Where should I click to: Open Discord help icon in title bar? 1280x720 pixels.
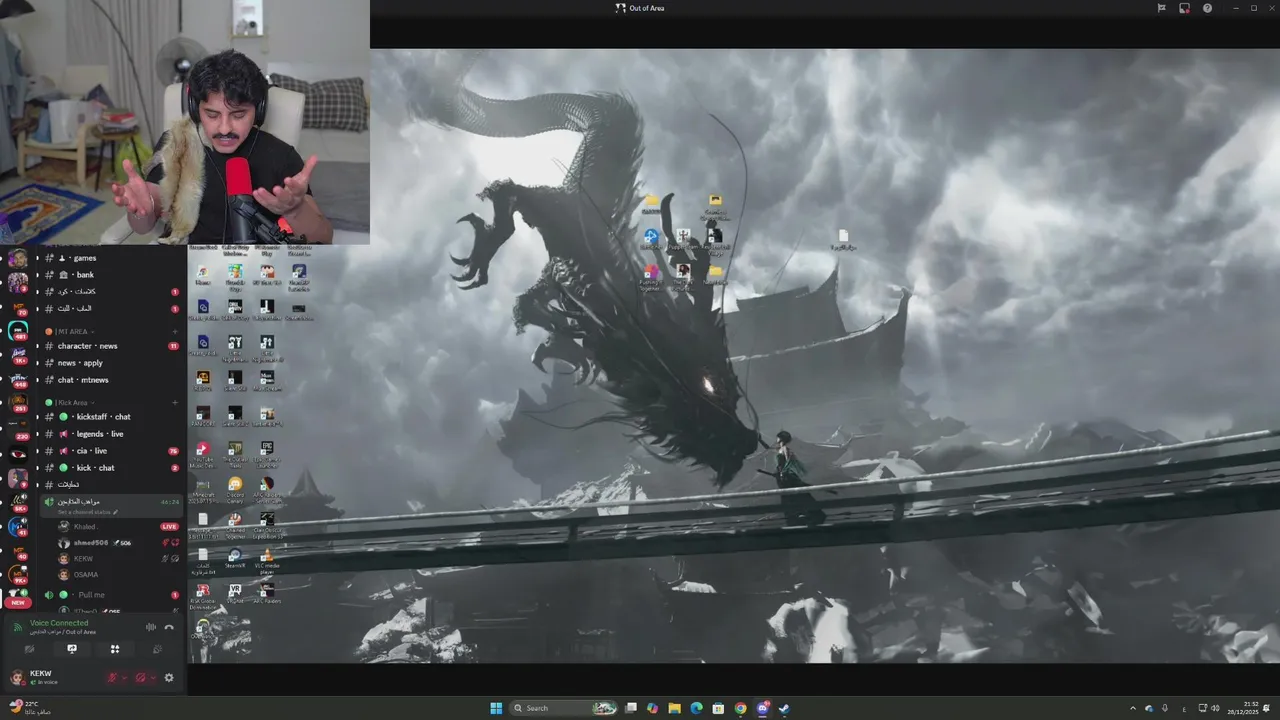pos(1207,8)
